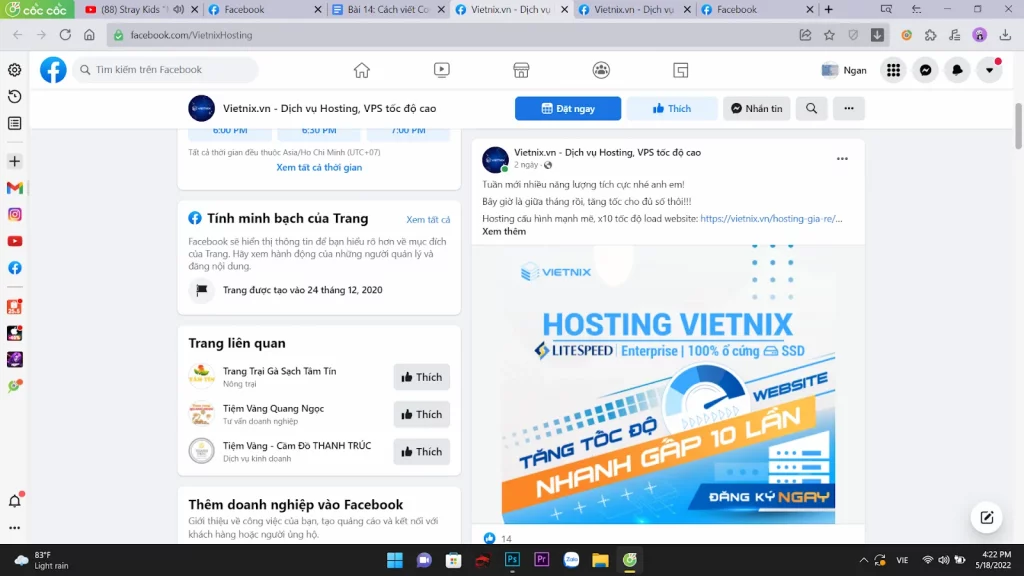Screen dimensions: 1024x576
Task: Mute audio on the Stray Kids YouTube tab
Action: (x=178, y=10)
